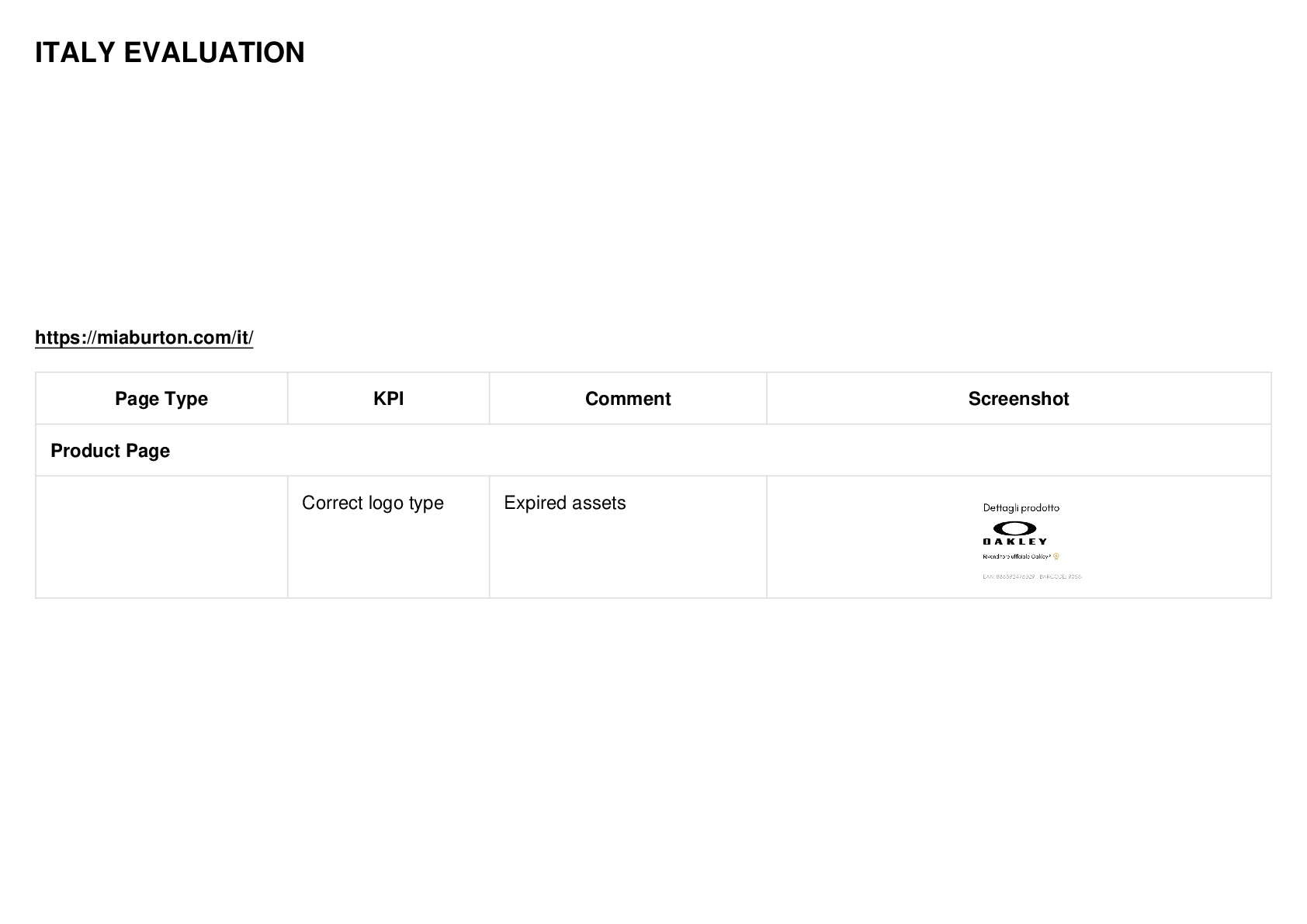Image resolution: width=1307 pixels, height=924 pixels.
Task: Click the gold award badge icon
Action: (x=1056, y=556)
